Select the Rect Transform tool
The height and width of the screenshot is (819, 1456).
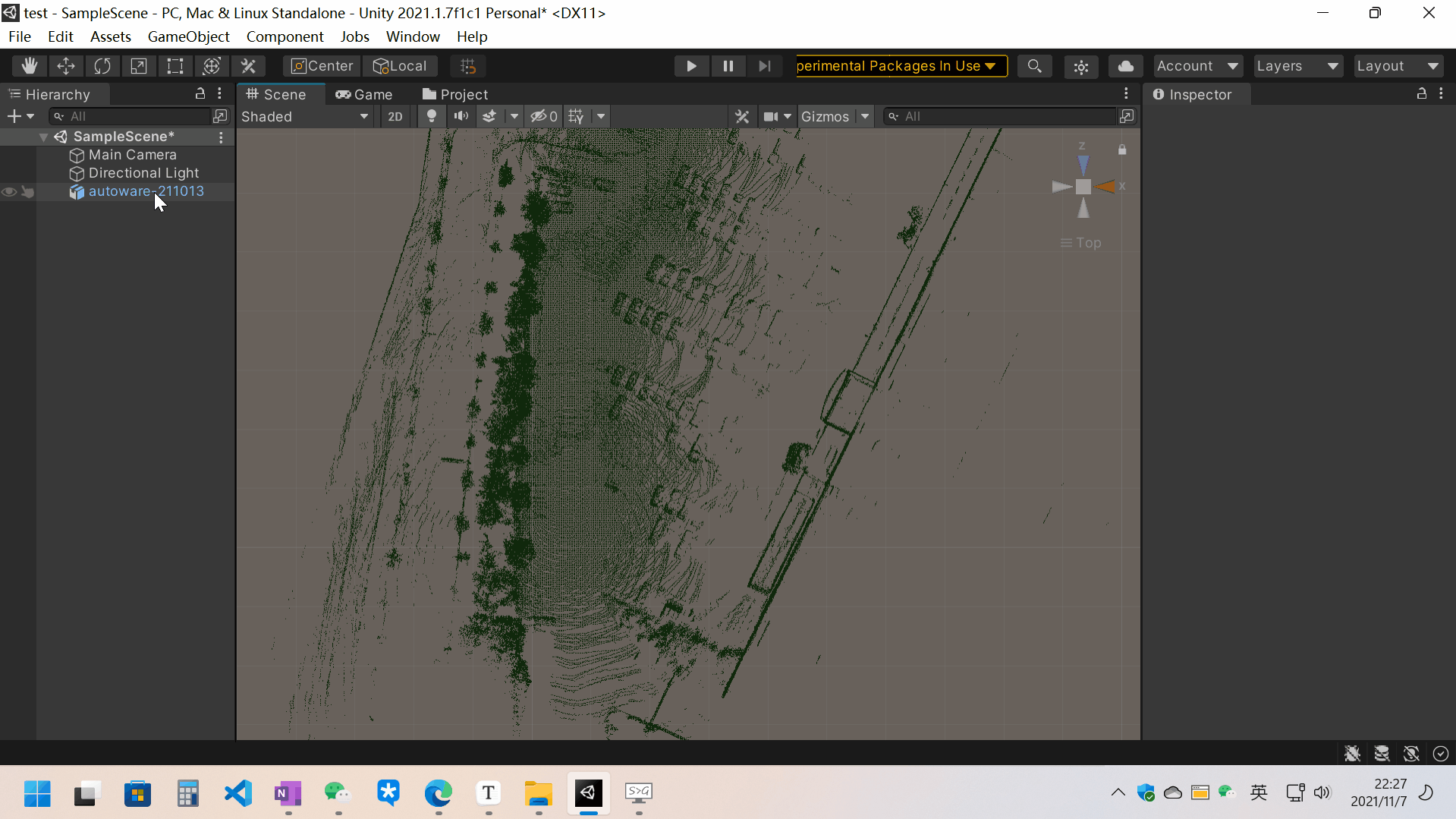tap(175, 66)
